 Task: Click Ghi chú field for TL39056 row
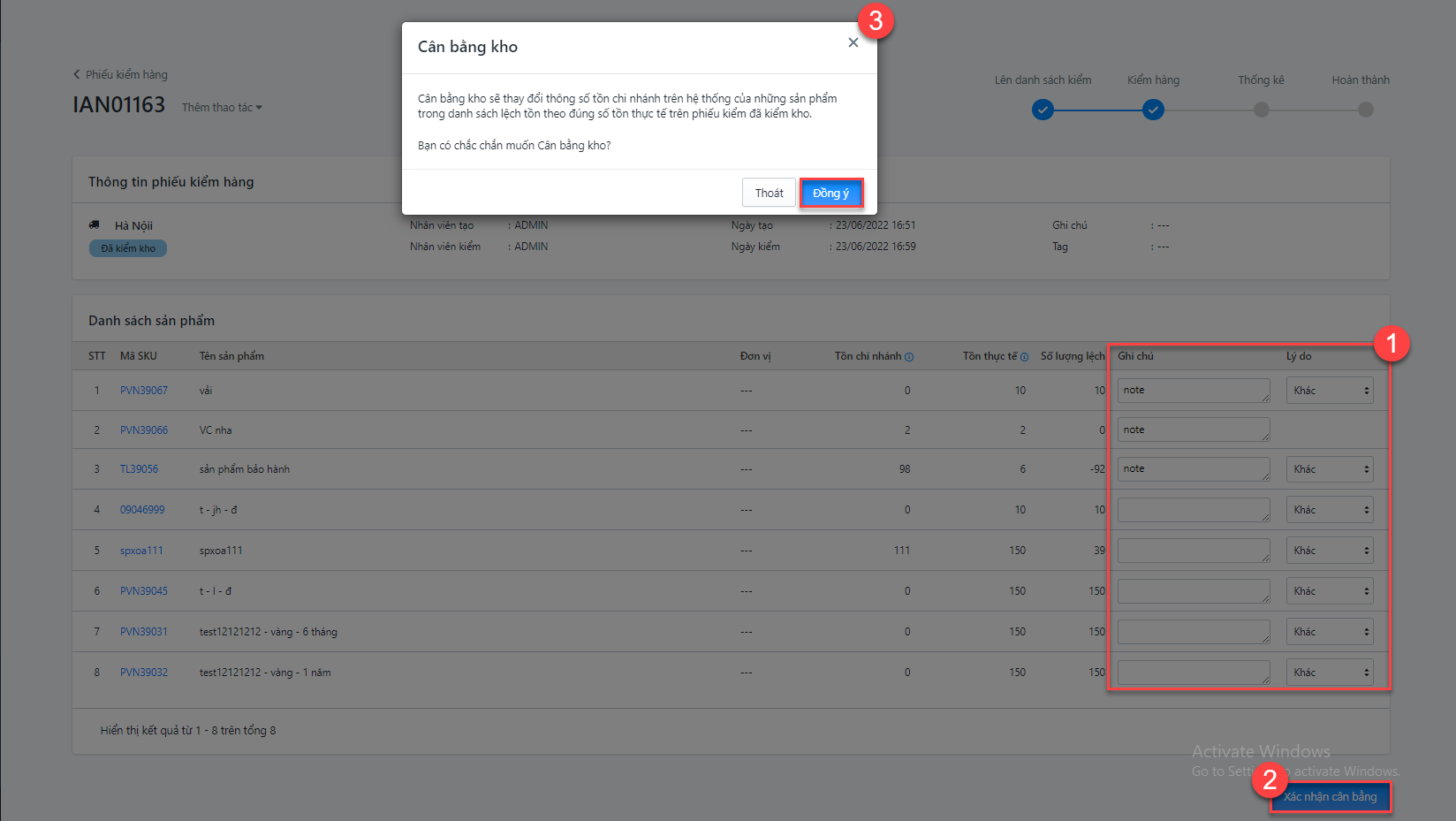click(x=1194, y=469)
